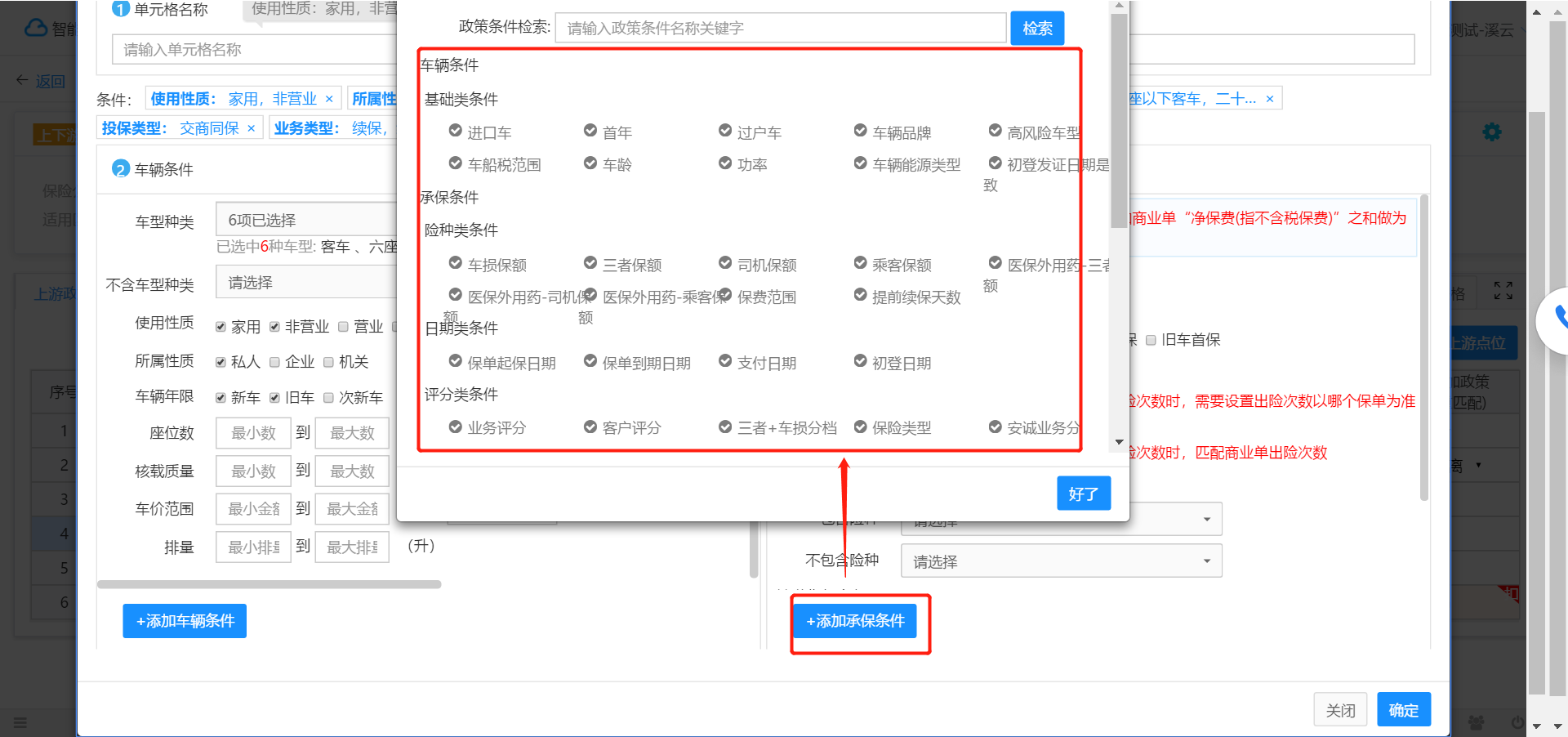This screenshot has height=737, width=1568.
Task: Click the 核载质量 最大数 input
Action: 352,471
